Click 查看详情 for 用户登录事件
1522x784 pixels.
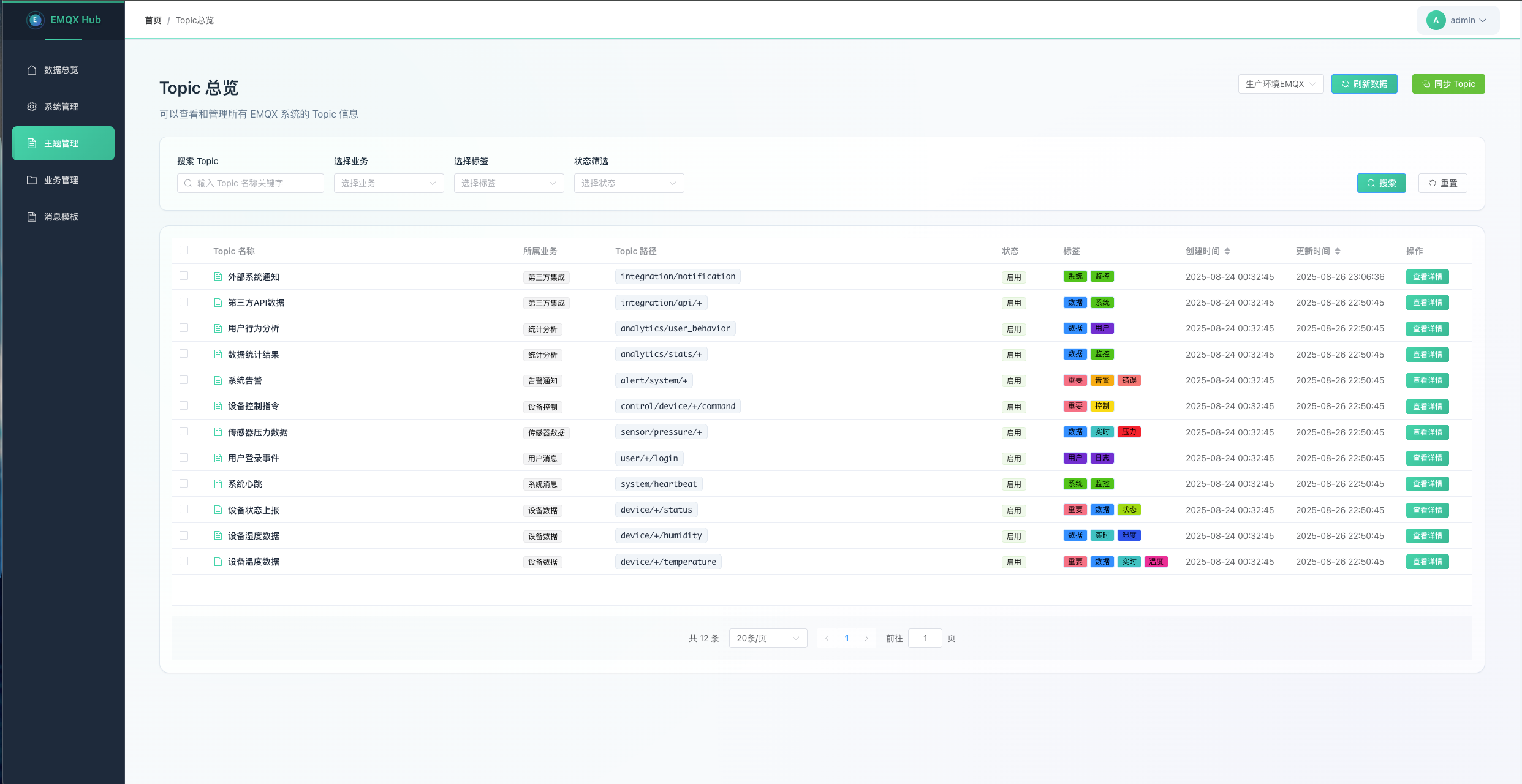pos(1427,458)
